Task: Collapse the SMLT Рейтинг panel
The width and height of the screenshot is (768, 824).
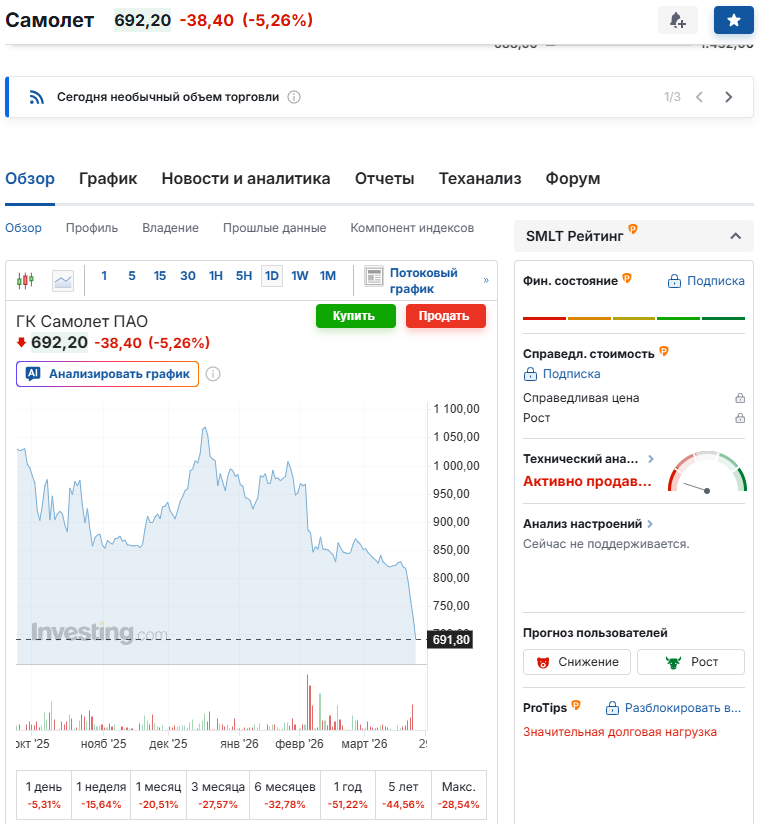Action: pyautogui.click(x=735, y=236)
